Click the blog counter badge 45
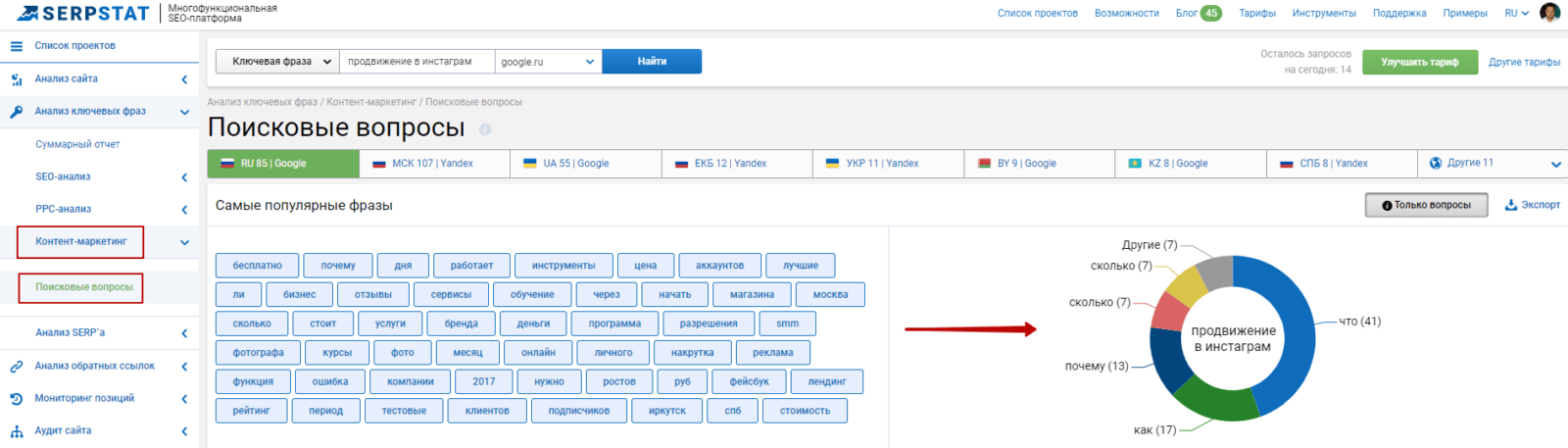 pos(1211,13)
